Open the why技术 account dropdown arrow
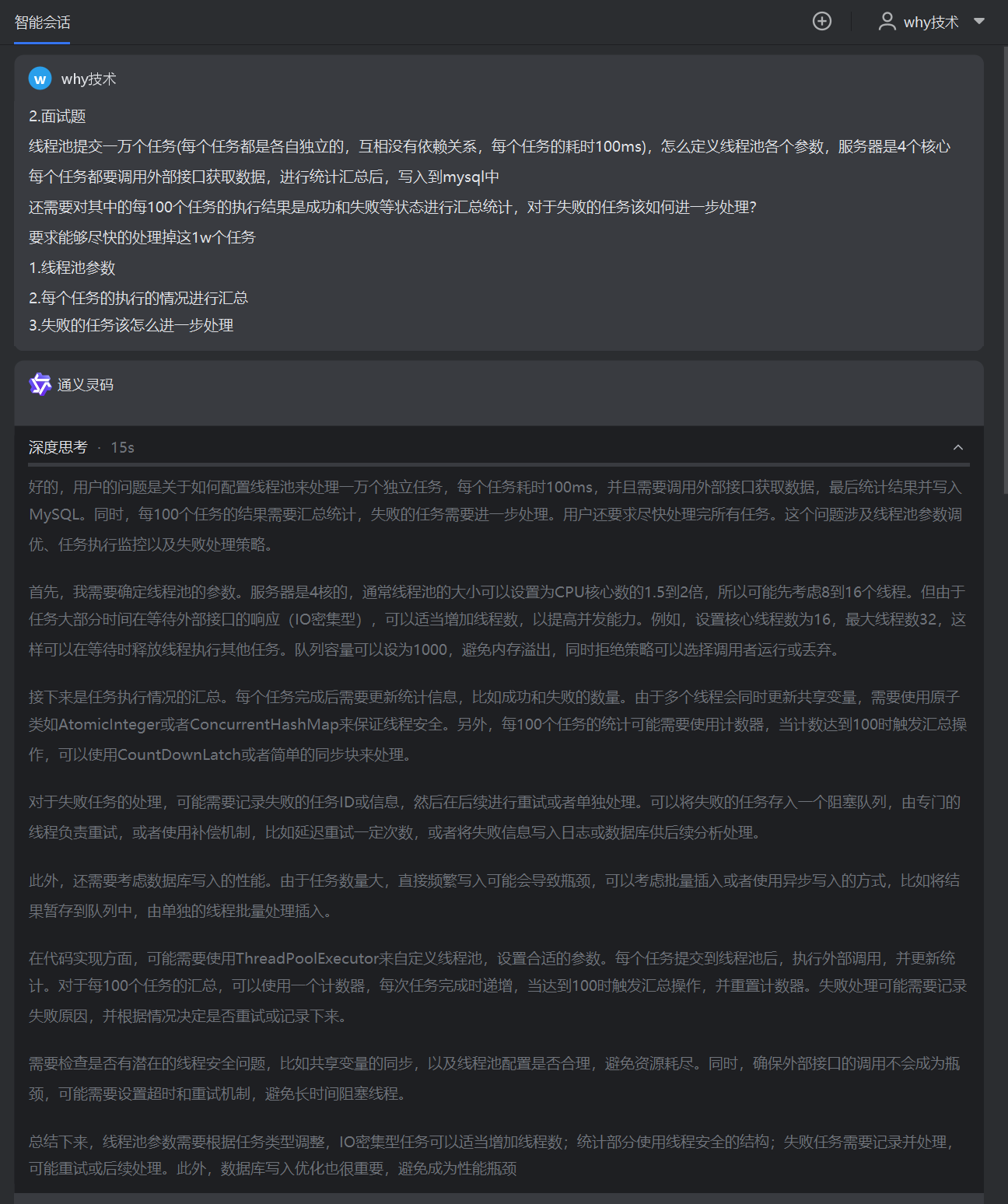 (x=979, y=21)
